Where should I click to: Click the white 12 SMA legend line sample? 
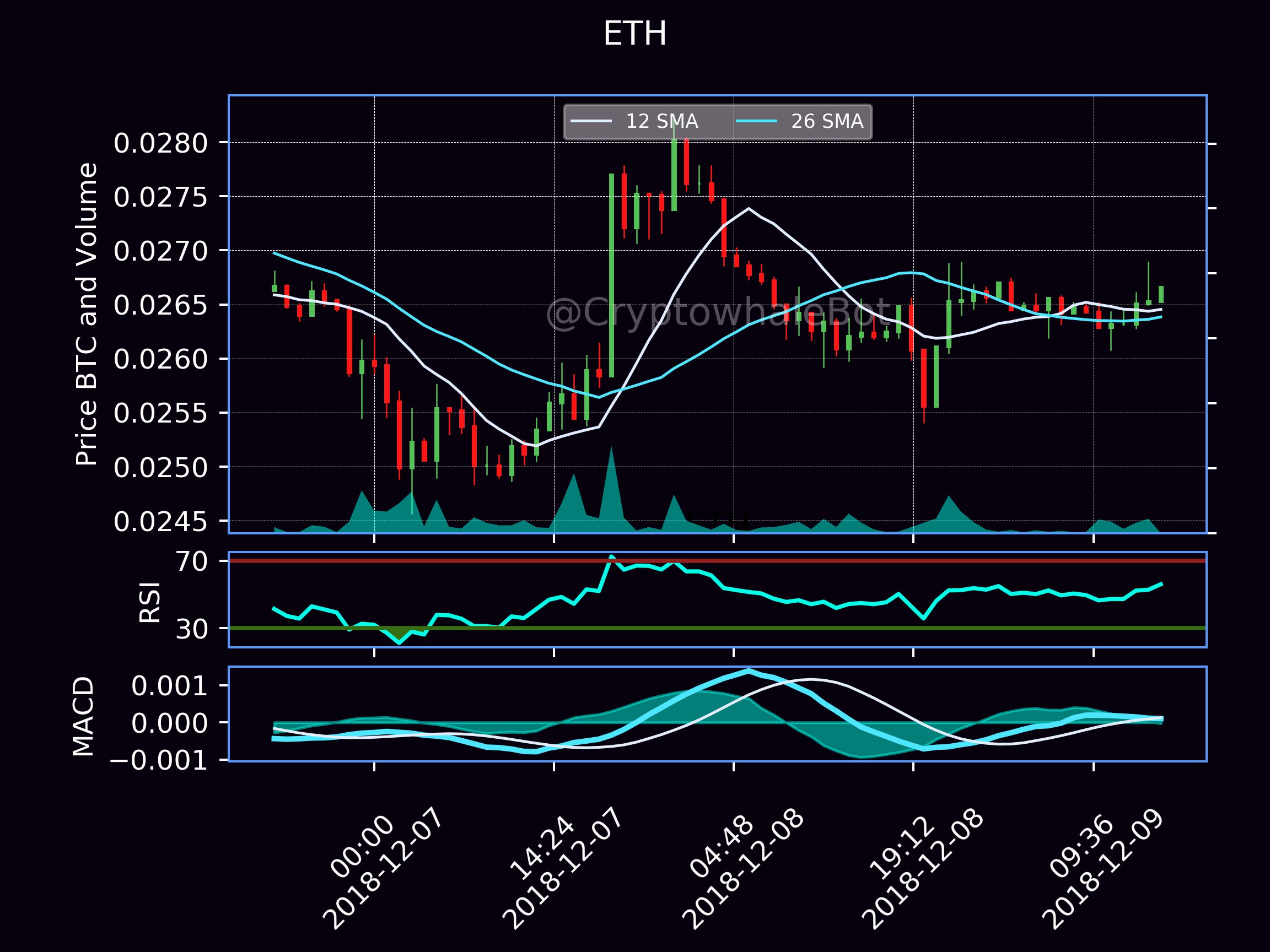(x=591, y=121)
